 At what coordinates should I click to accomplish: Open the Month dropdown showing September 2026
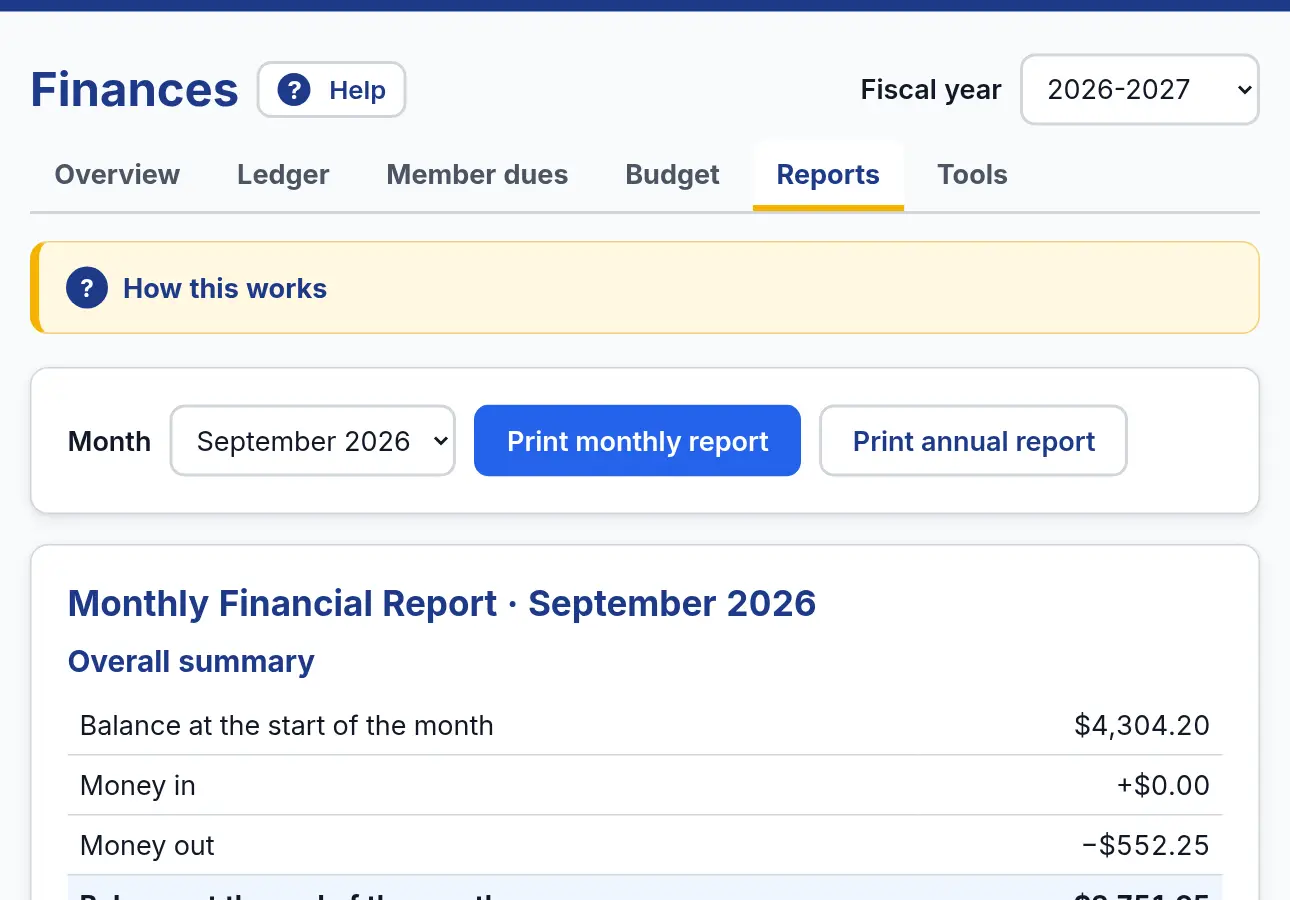pos(313,441)
